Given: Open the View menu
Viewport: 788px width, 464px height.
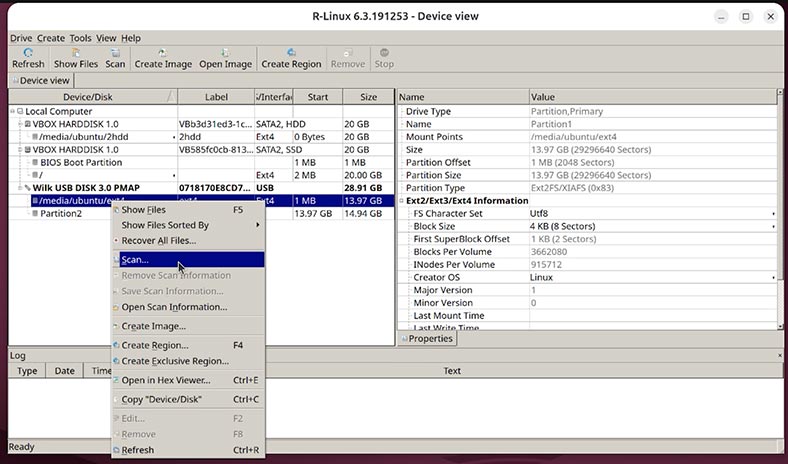Looking at the screenshot, I should (x=106, y=38).
